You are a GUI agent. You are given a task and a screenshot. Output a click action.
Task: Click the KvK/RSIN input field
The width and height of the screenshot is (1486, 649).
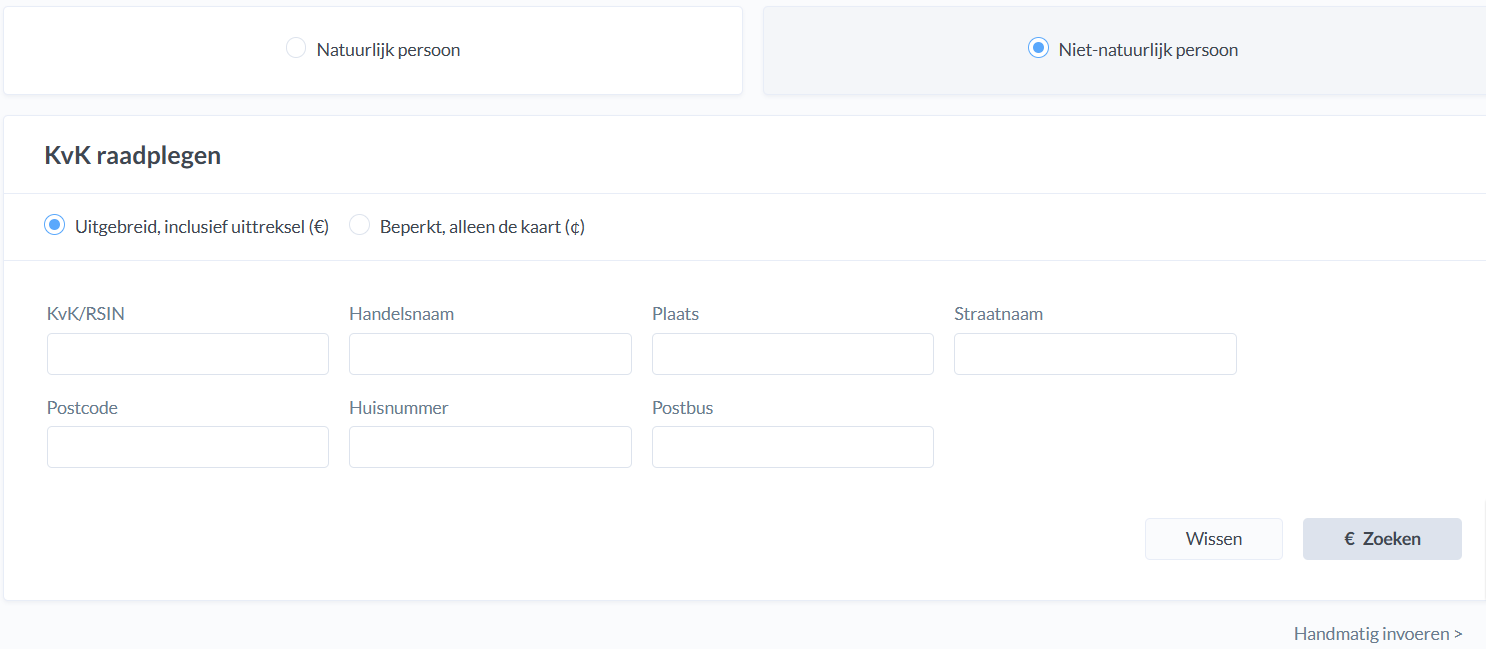(x=188, y=354)
